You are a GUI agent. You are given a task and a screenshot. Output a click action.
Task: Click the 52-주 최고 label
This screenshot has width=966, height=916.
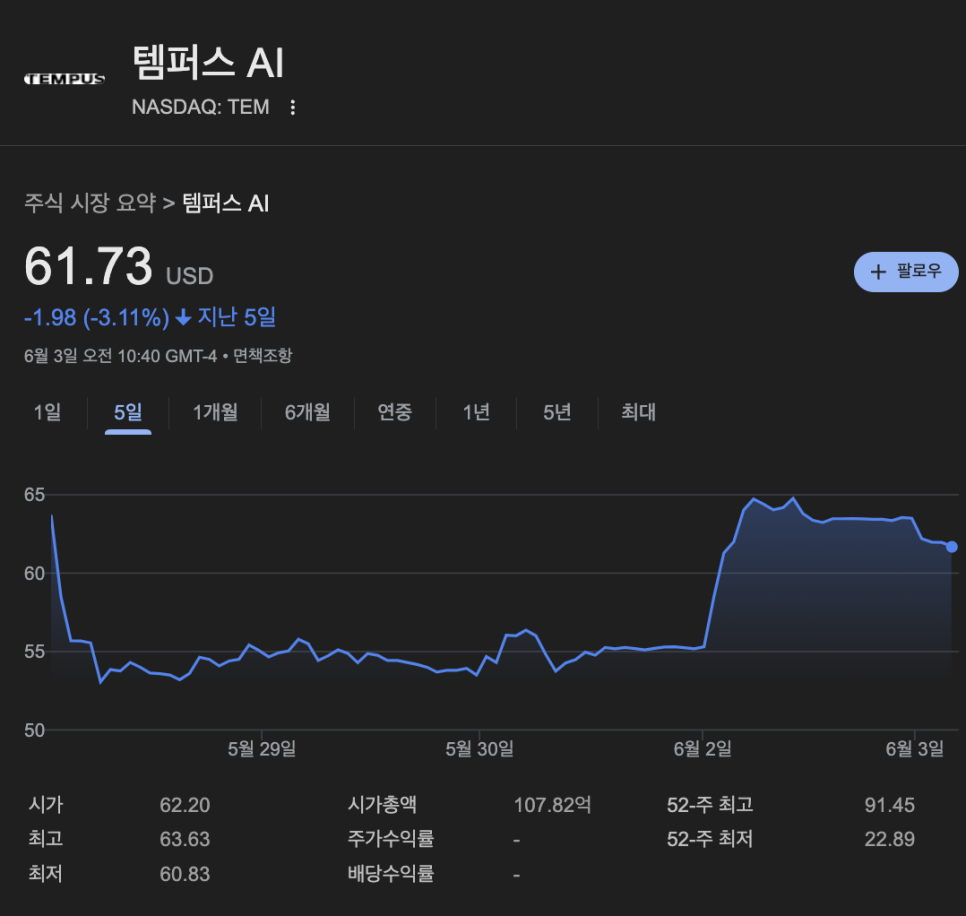click(x=710, y=805)
